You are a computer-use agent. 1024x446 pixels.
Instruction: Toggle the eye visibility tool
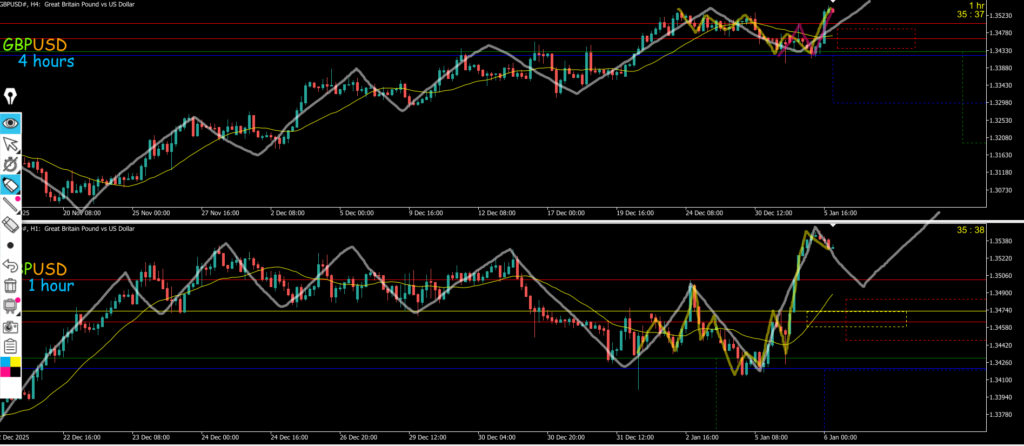click(x=11, y=123)
